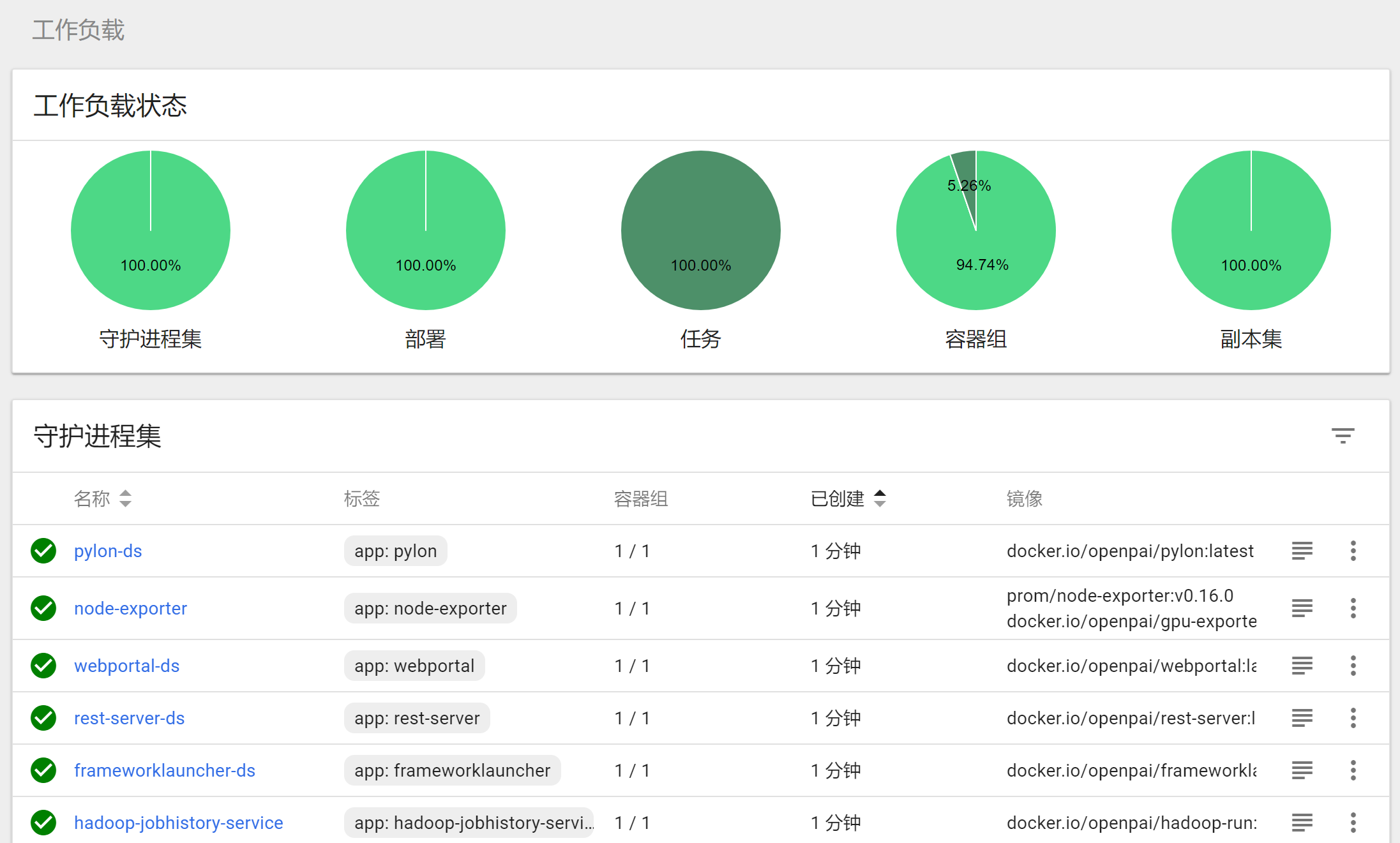1400x843 pixels.
Task: Open the daemon set filter icon
Action: [x=1343, y=436]
